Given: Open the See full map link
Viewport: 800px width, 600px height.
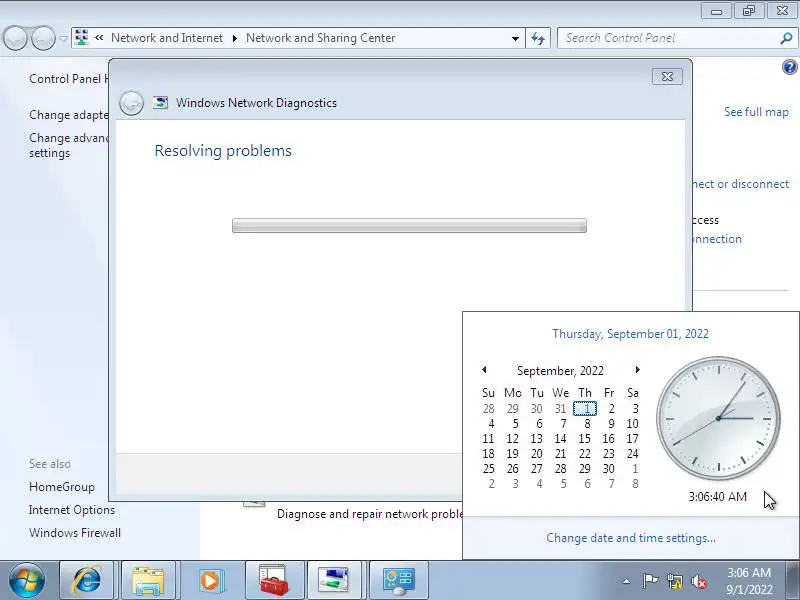Looking at the screenshot, I should pos(756,112).
